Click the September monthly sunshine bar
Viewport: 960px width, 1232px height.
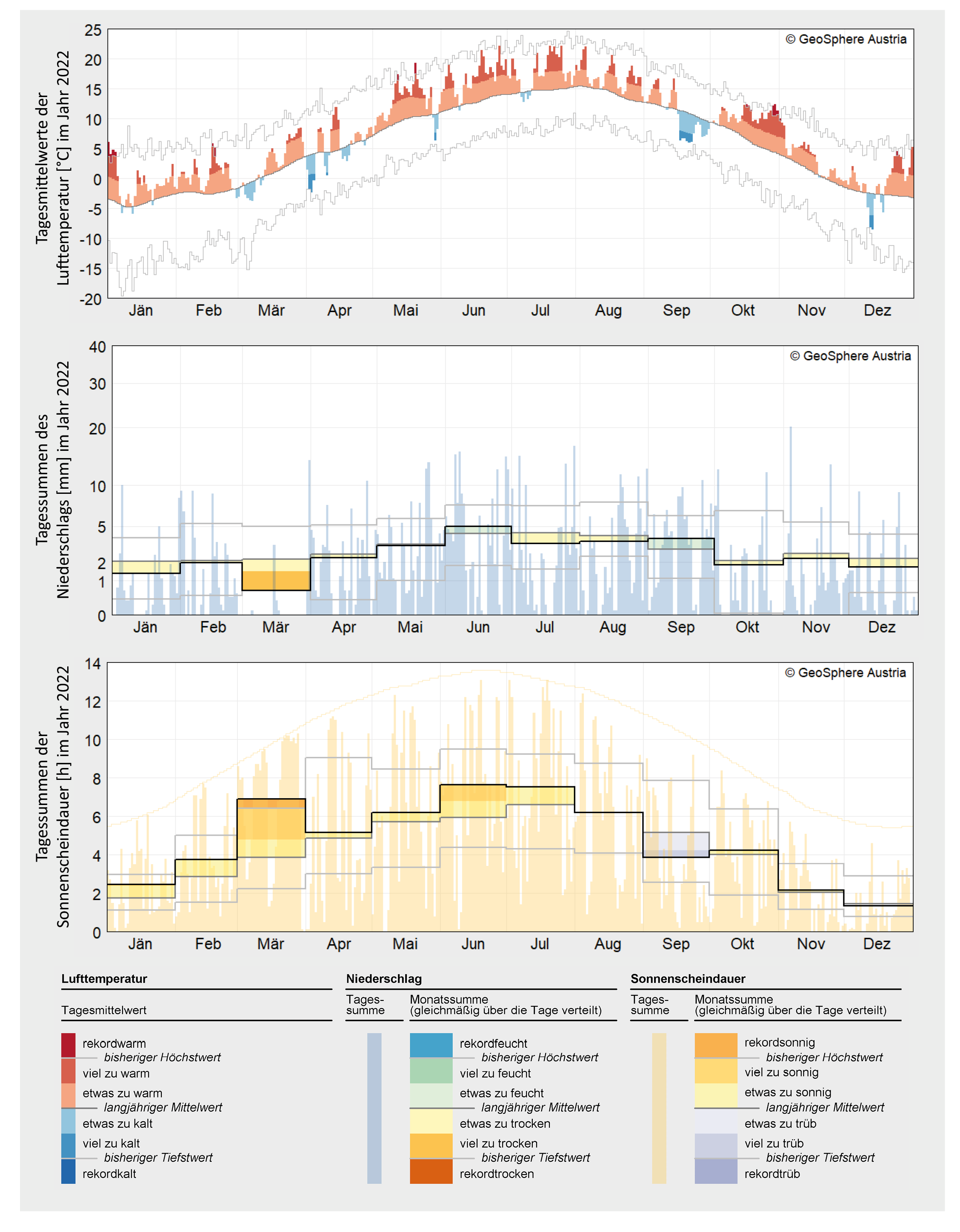tap(676, 845)
